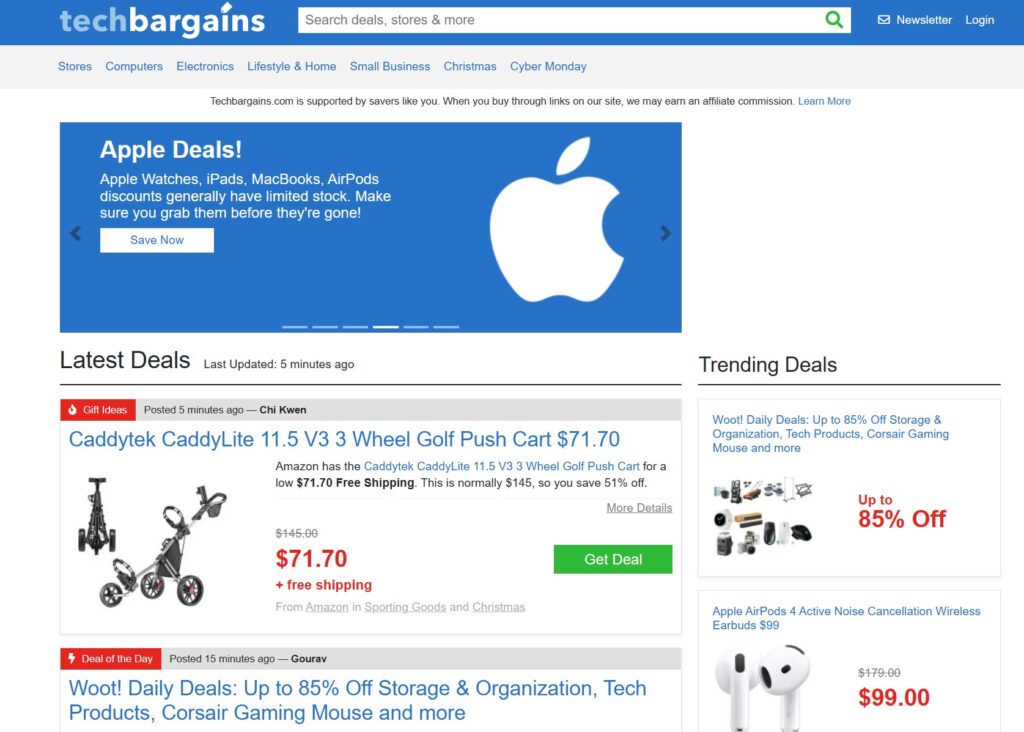Expand More Details for golf cart deal

(639, 507)
